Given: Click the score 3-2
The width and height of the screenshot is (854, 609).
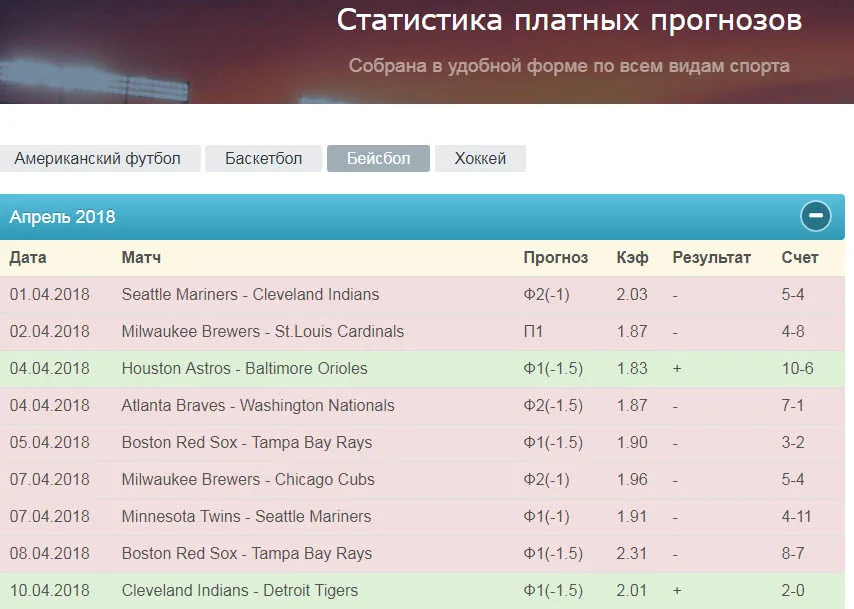Looking at the screenshot, I should point(793,442).
